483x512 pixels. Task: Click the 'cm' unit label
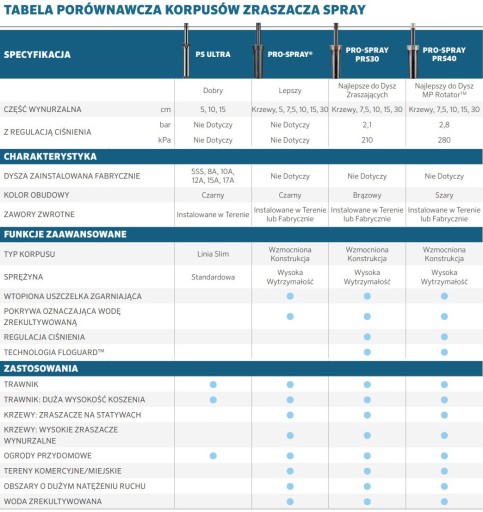pos(166,109)
